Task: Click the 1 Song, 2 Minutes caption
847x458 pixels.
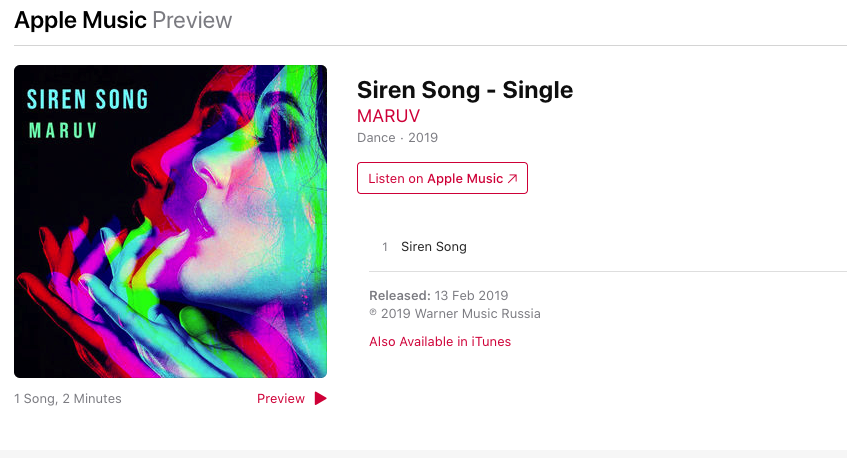Action: click(68, 399)
